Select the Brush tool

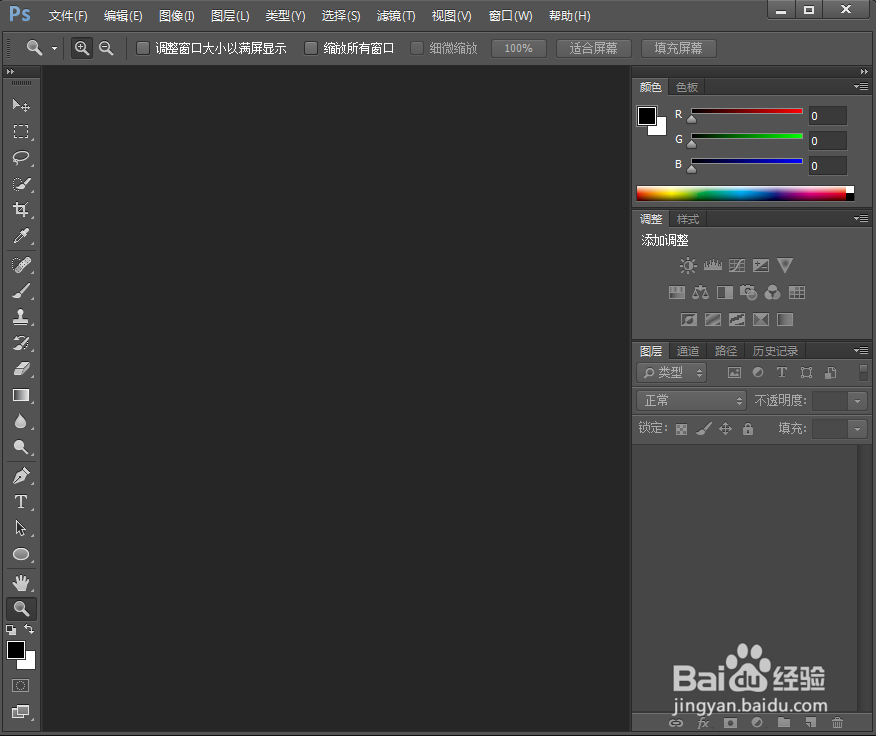(x=21, y=291)
